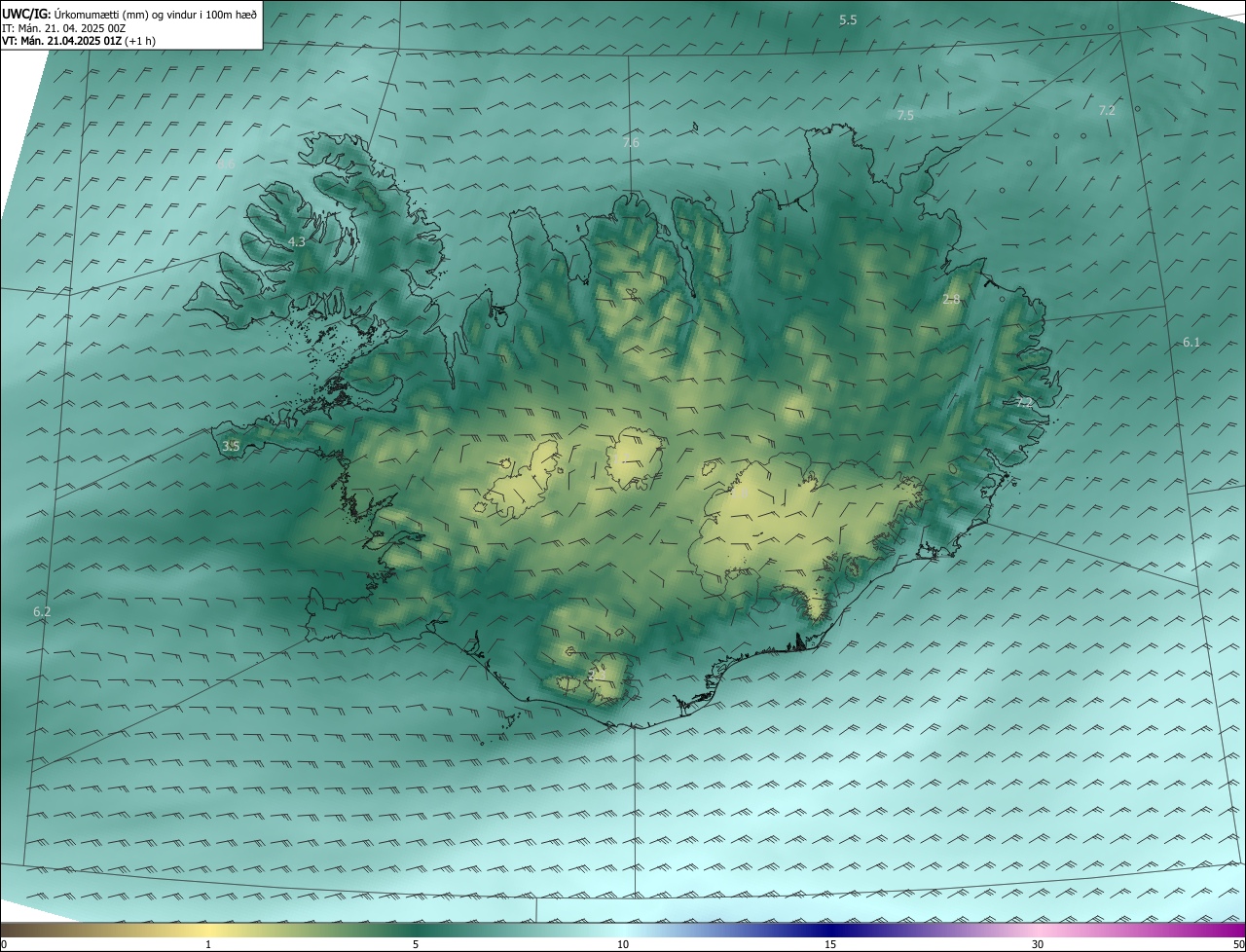Click the 3.5 value on the map
The width and height of the screenshot is (1246, 952).
(231, 447)
